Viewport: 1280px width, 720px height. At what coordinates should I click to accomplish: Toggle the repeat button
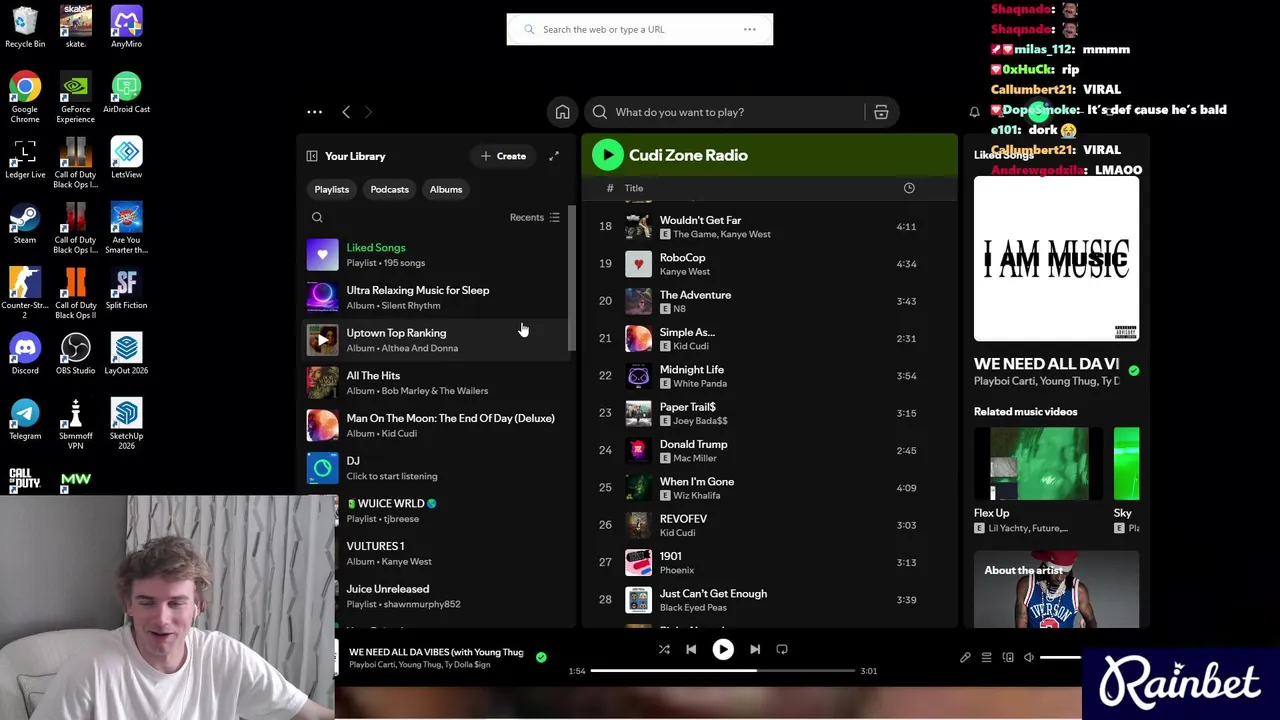pos(782,649)
